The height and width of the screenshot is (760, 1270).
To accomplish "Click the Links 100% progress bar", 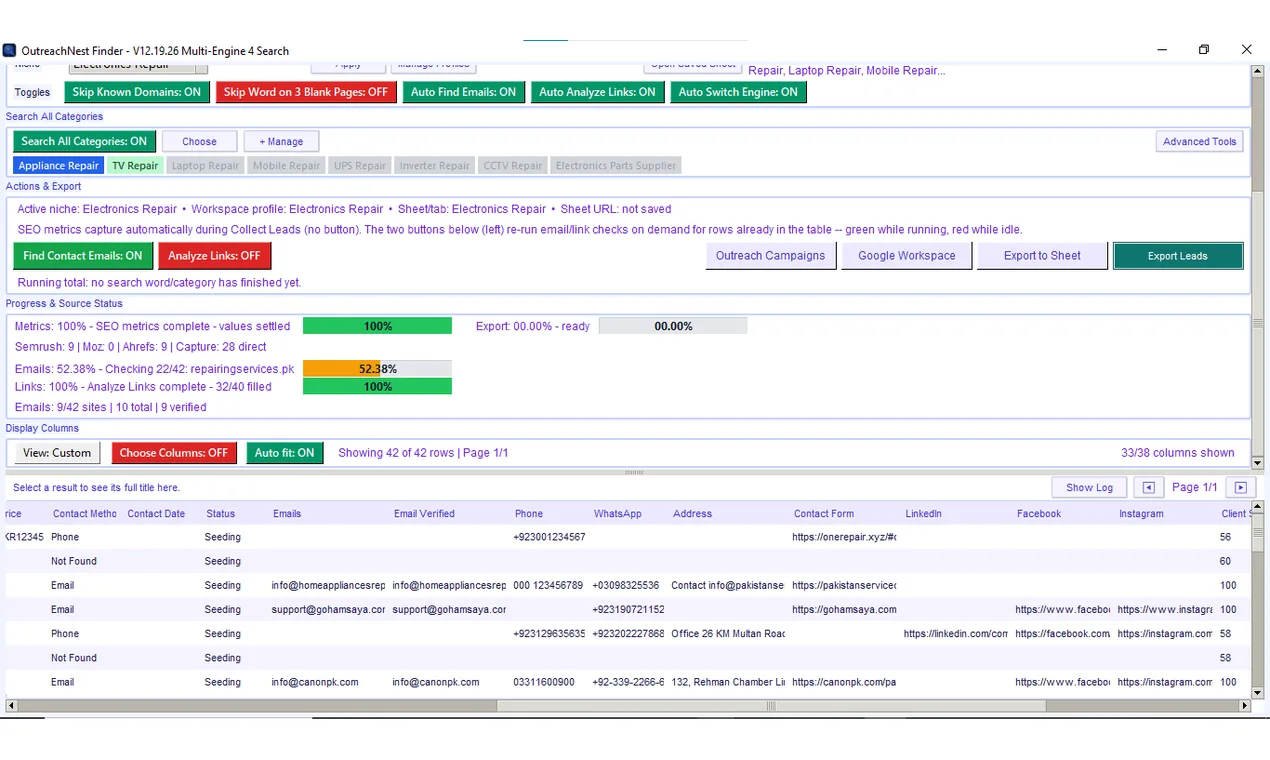I will pos(377,386).
